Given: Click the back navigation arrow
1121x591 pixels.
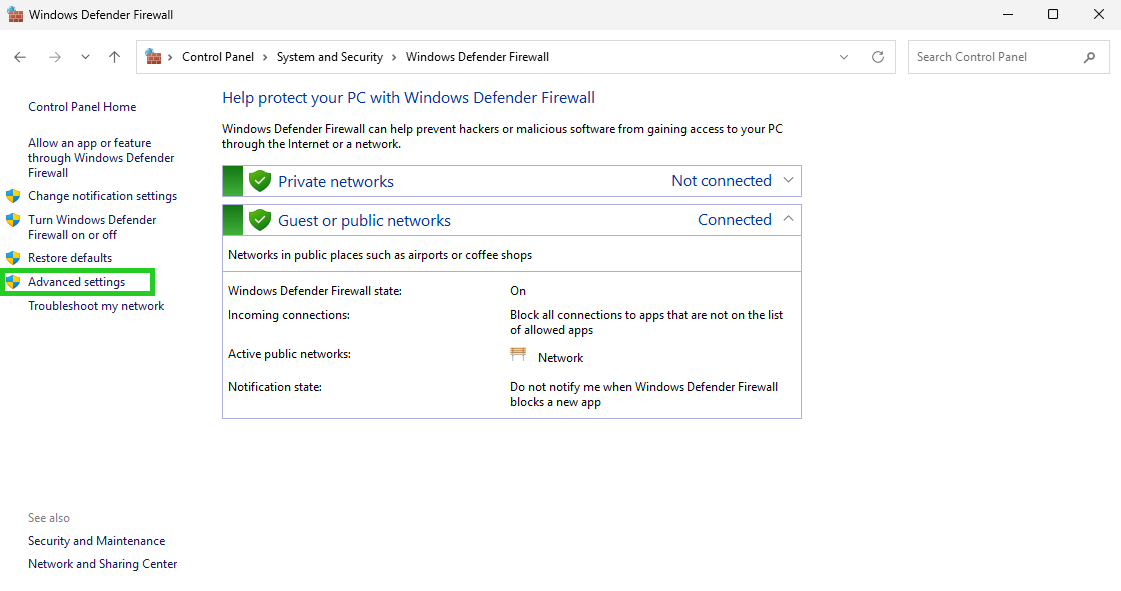Looking at the screenshot, I should point(20,57).
